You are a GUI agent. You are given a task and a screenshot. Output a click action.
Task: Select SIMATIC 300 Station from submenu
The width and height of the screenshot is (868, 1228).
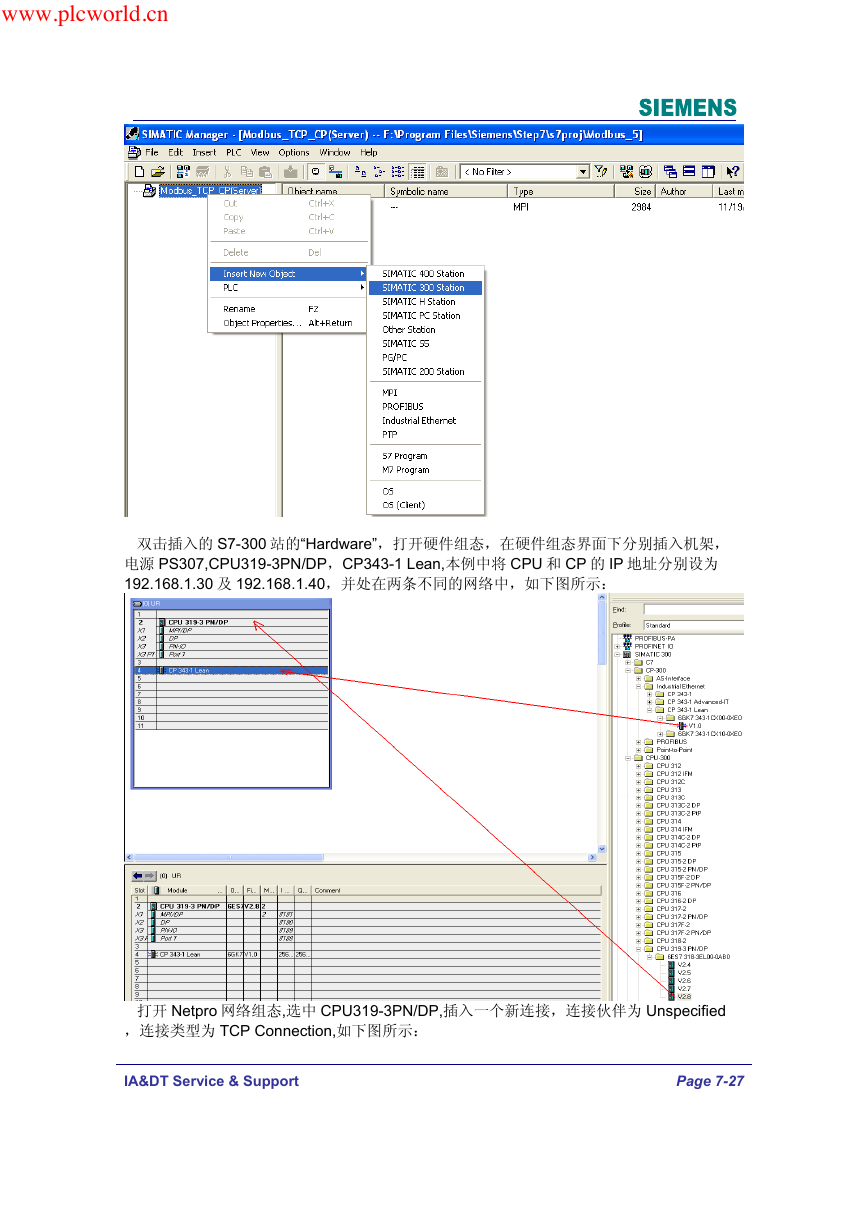pyautogui.click(x=425, y=288)
